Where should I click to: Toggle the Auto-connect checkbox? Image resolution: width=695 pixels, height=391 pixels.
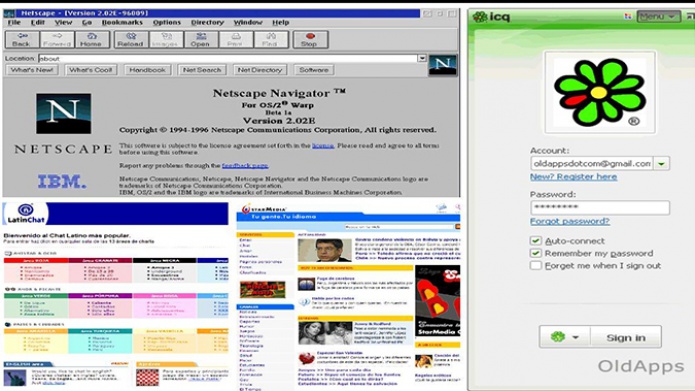point(535,241)
